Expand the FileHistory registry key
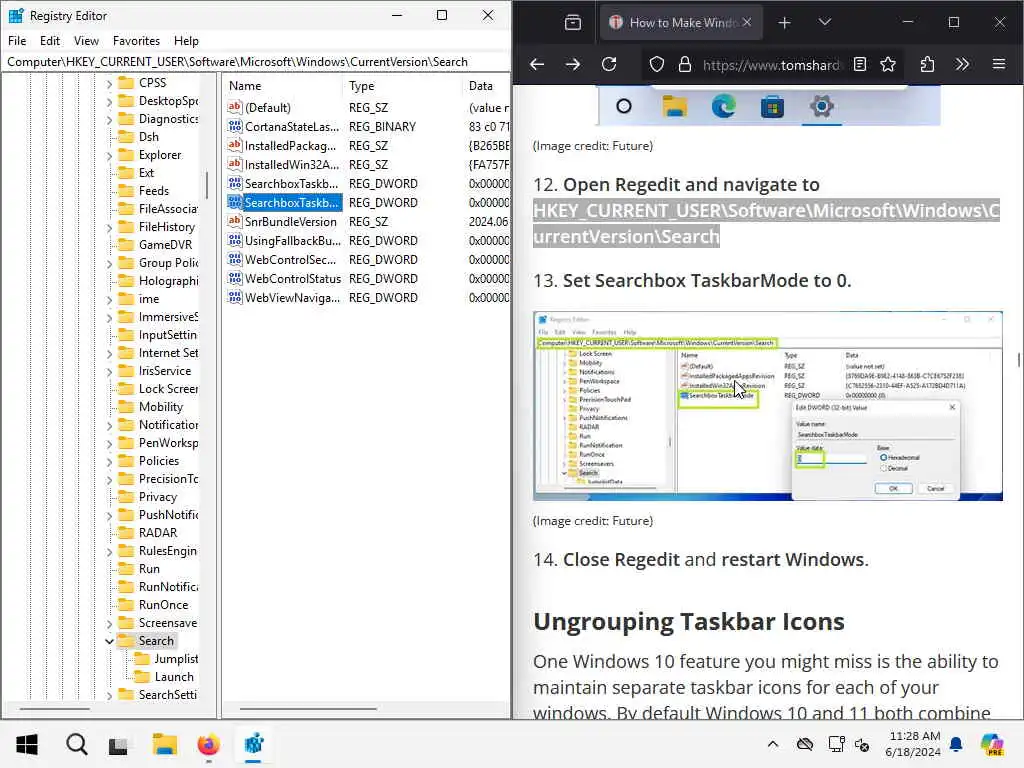Image resolution: width=1024 pixels, height=768 pixels. (x=110, y=227)
